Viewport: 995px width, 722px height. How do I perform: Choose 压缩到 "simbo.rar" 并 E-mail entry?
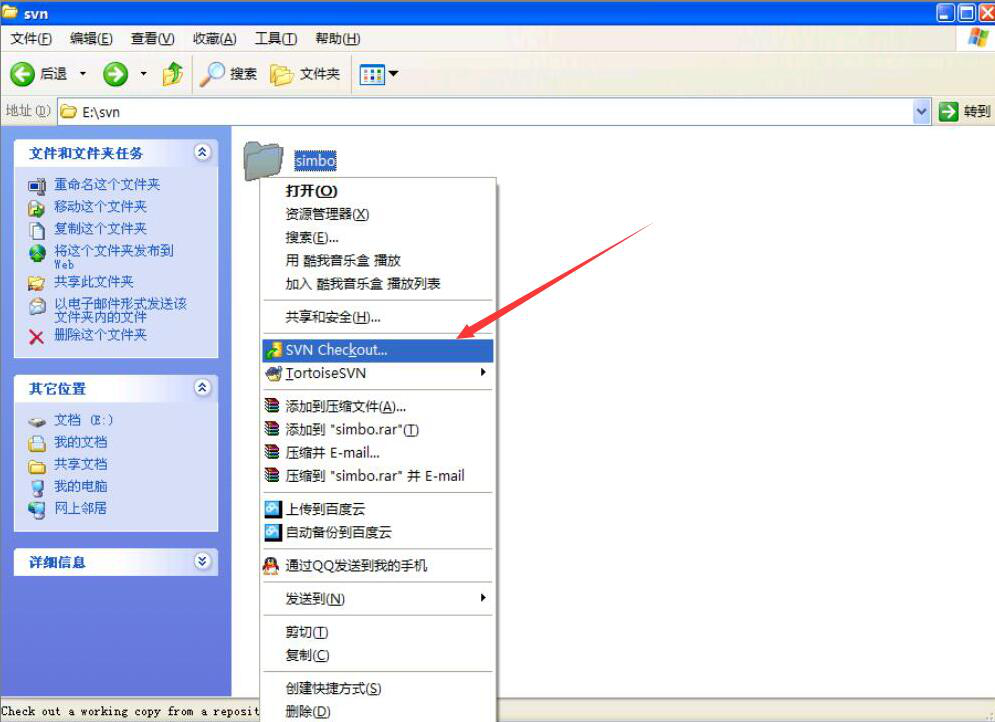[x=378, y=476]
